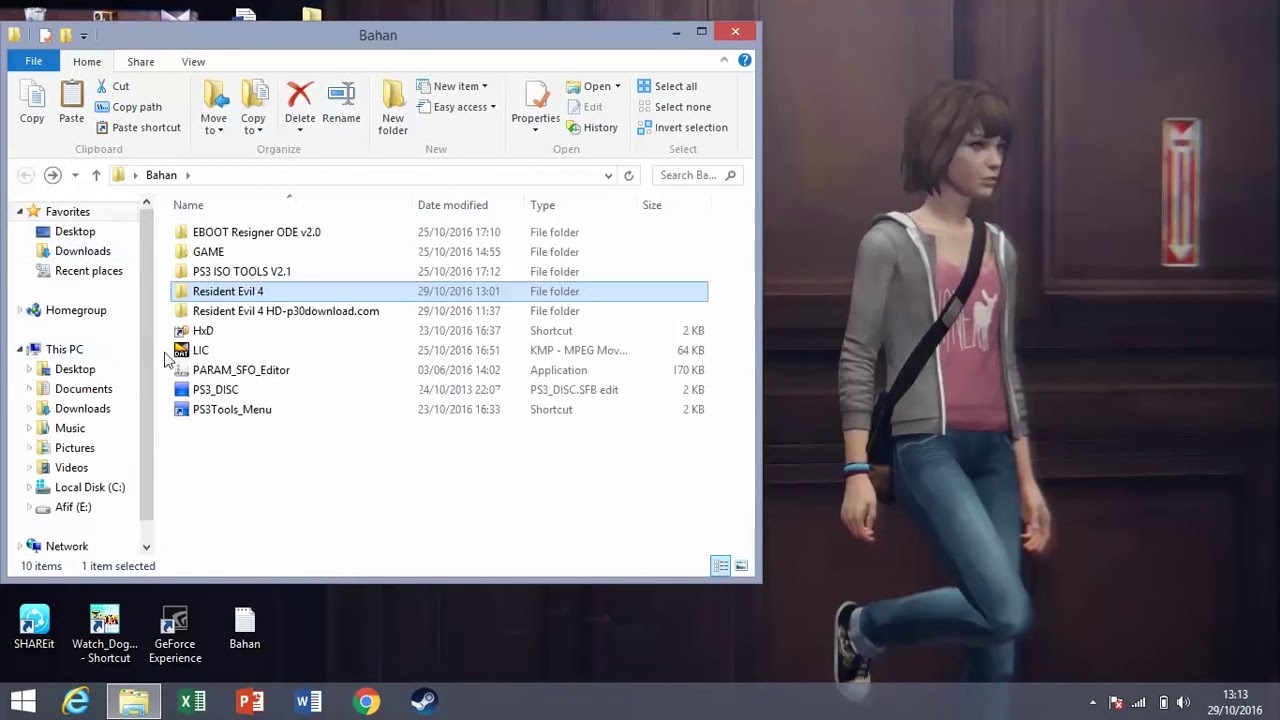Open the recent locations dropdown arrow
Viewport: 1280px width, 720px height.
75,175
